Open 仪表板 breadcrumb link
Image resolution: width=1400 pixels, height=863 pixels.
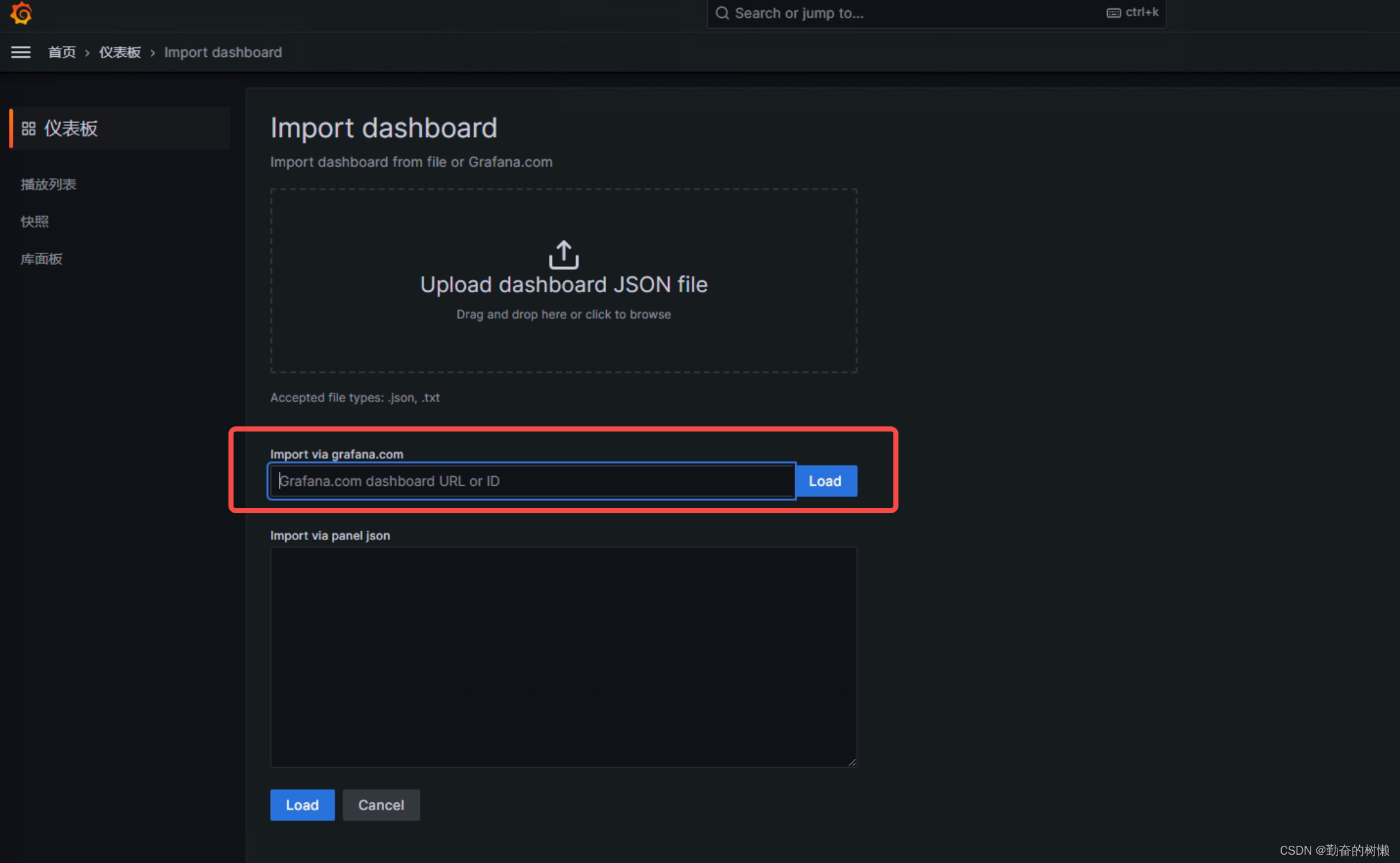pyautogui.click(x=120, y=52)
